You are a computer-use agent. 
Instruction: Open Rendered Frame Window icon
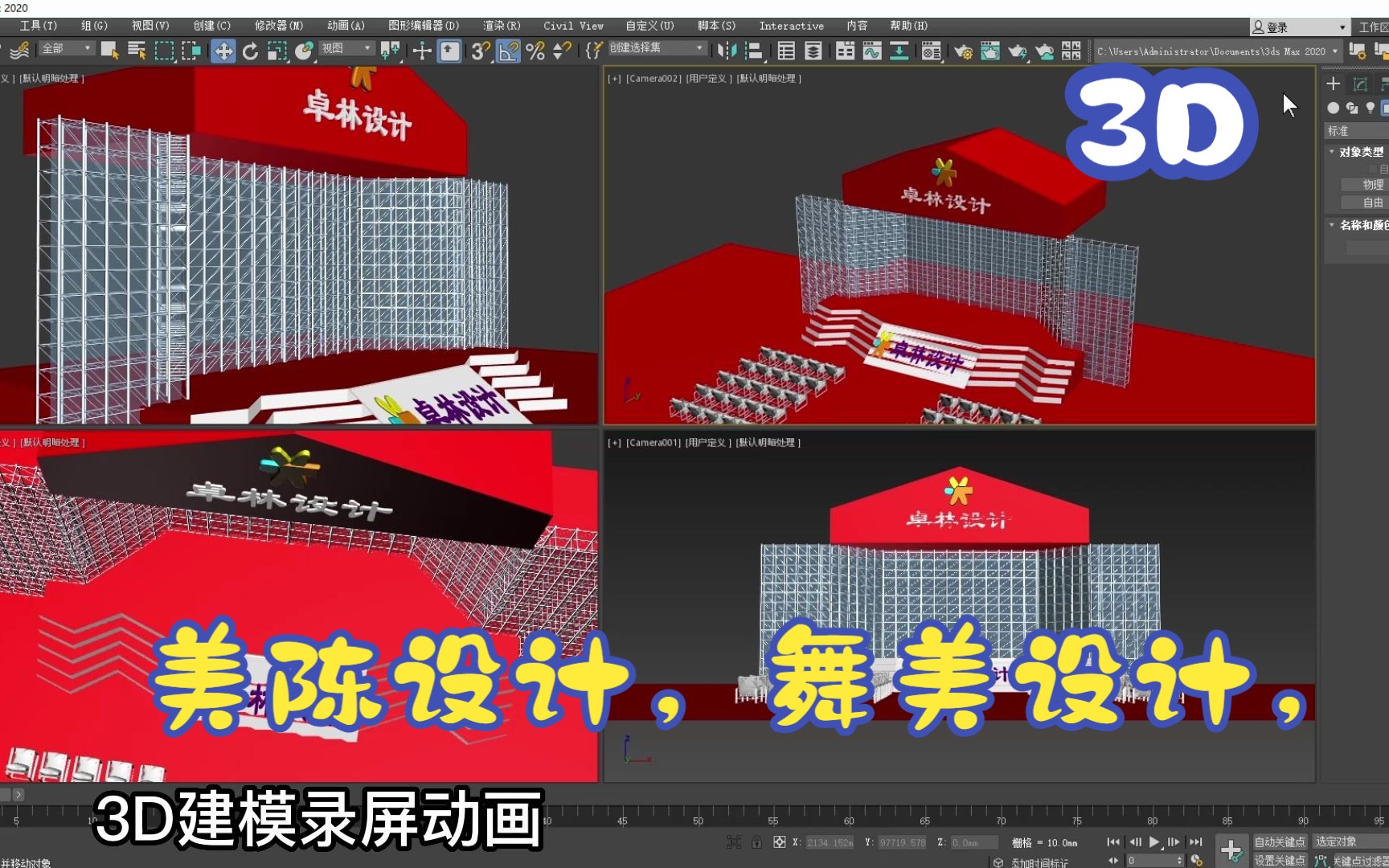pyautogui.click(x=990, y=51)
